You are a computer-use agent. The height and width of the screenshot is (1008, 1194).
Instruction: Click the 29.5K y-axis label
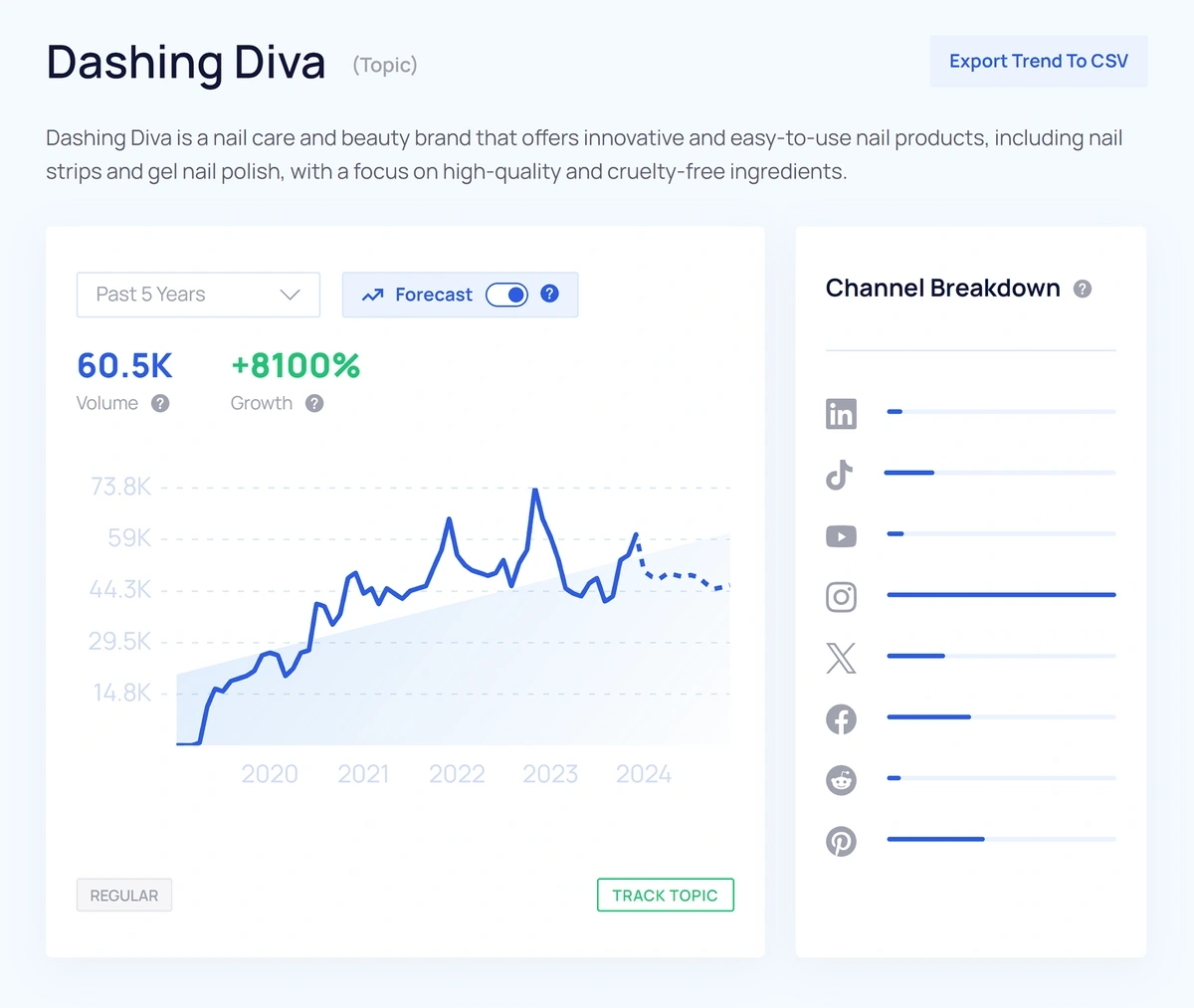pos(120,642)
